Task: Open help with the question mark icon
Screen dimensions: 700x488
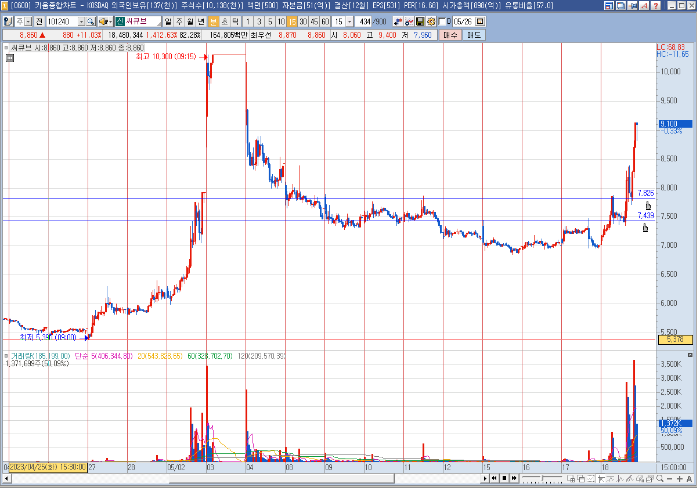Action: tap(656, 5)
